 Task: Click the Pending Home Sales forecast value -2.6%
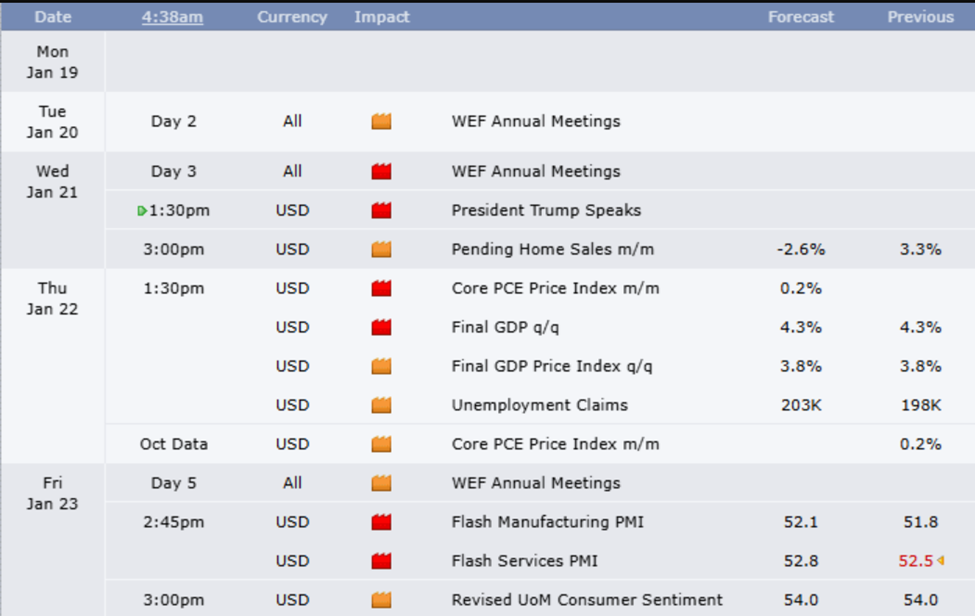coord(801,250)
